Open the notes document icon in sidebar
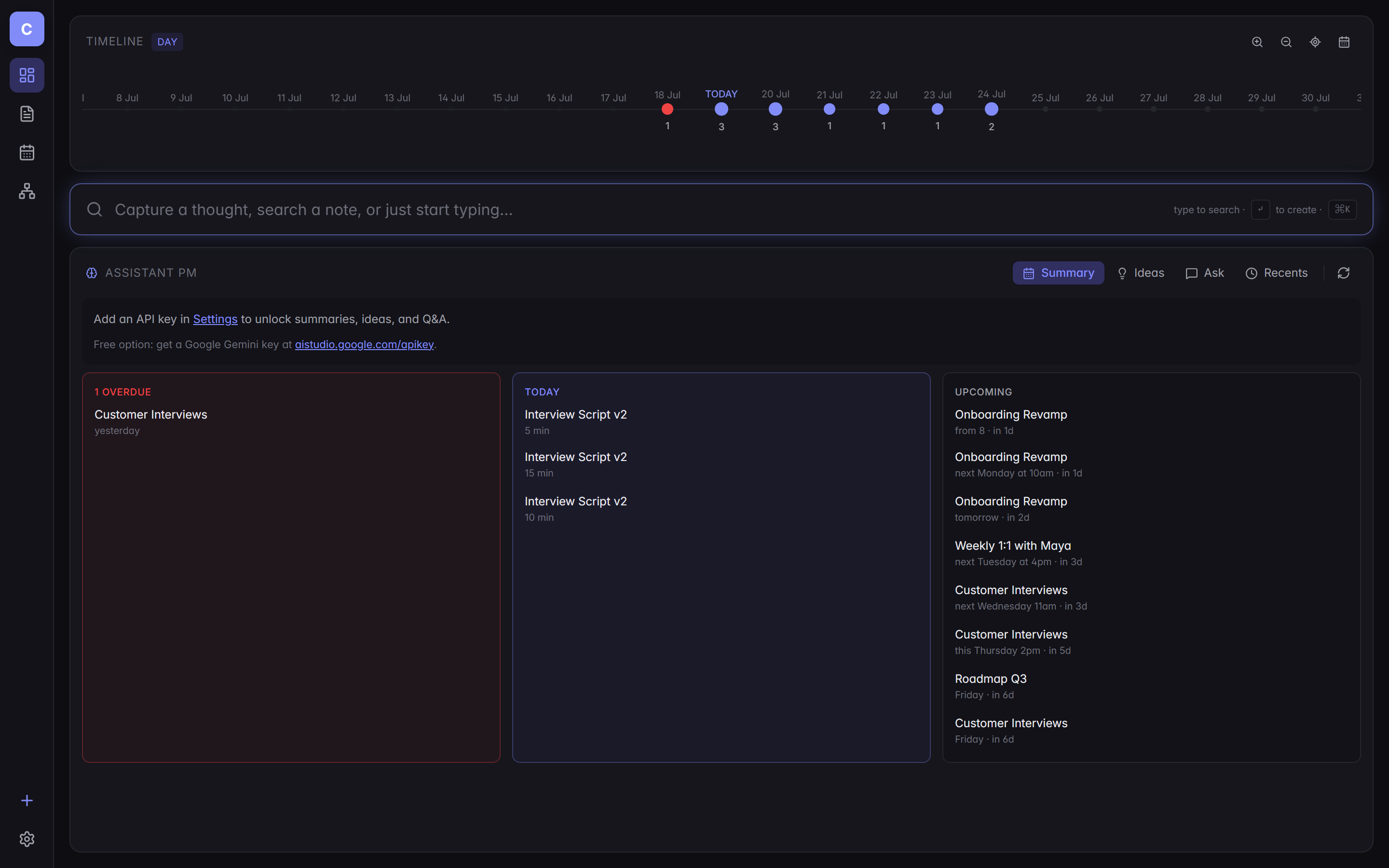 coord(27,114)
